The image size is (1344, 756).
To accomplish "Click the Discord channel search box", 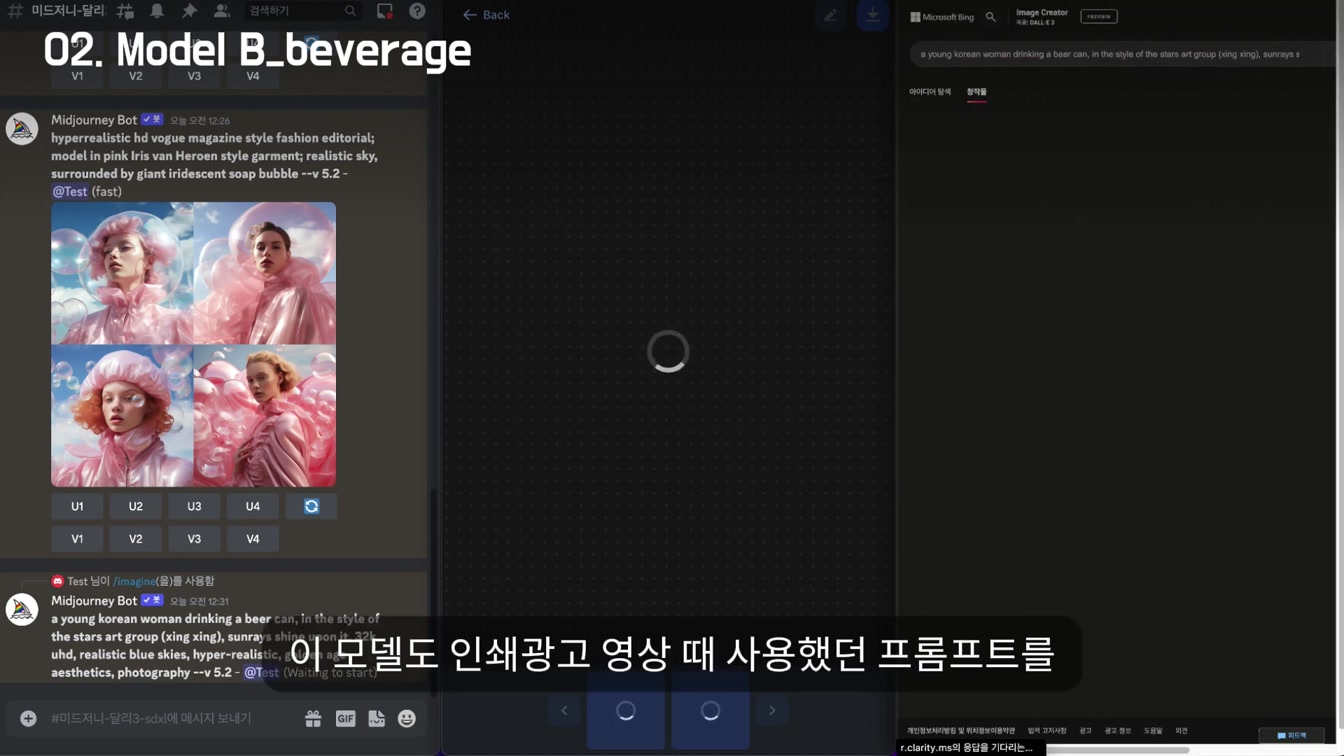I will (301, 11).
